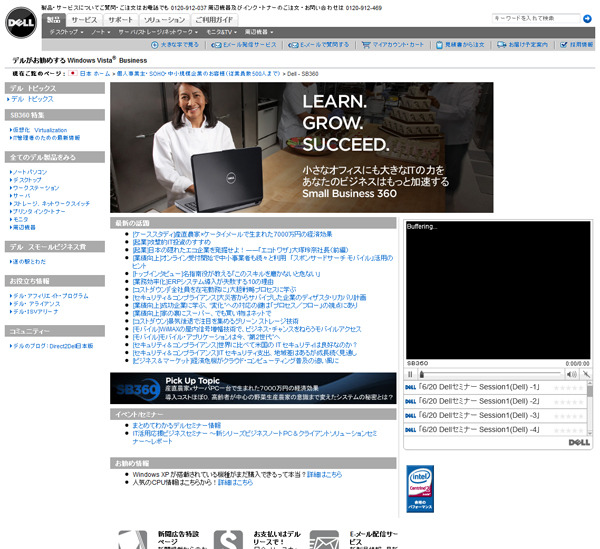Open the 仮想化 Virtualization link
Screen dimensions: 600x549
pyautogui.click(x=40, y=130)
